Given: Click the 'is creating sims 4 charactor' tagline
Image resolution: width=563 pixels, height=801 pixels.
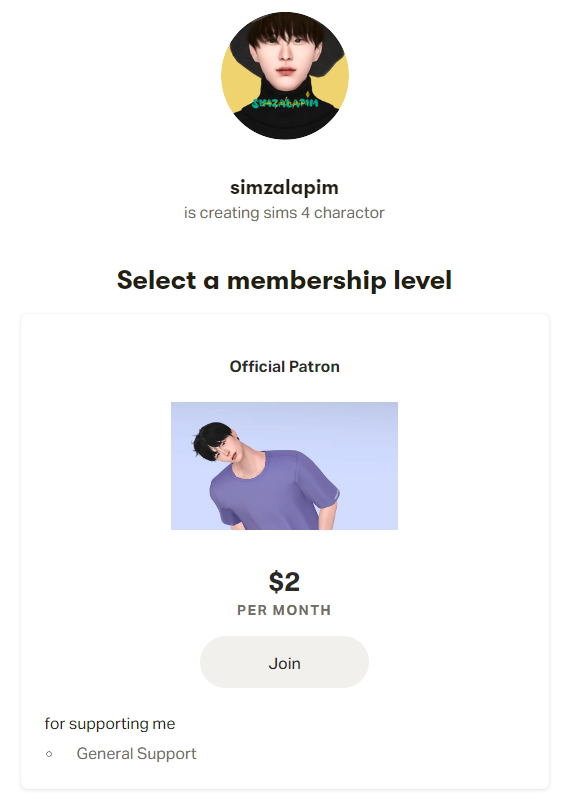Looking at the screenshot, I should (284, 213).
